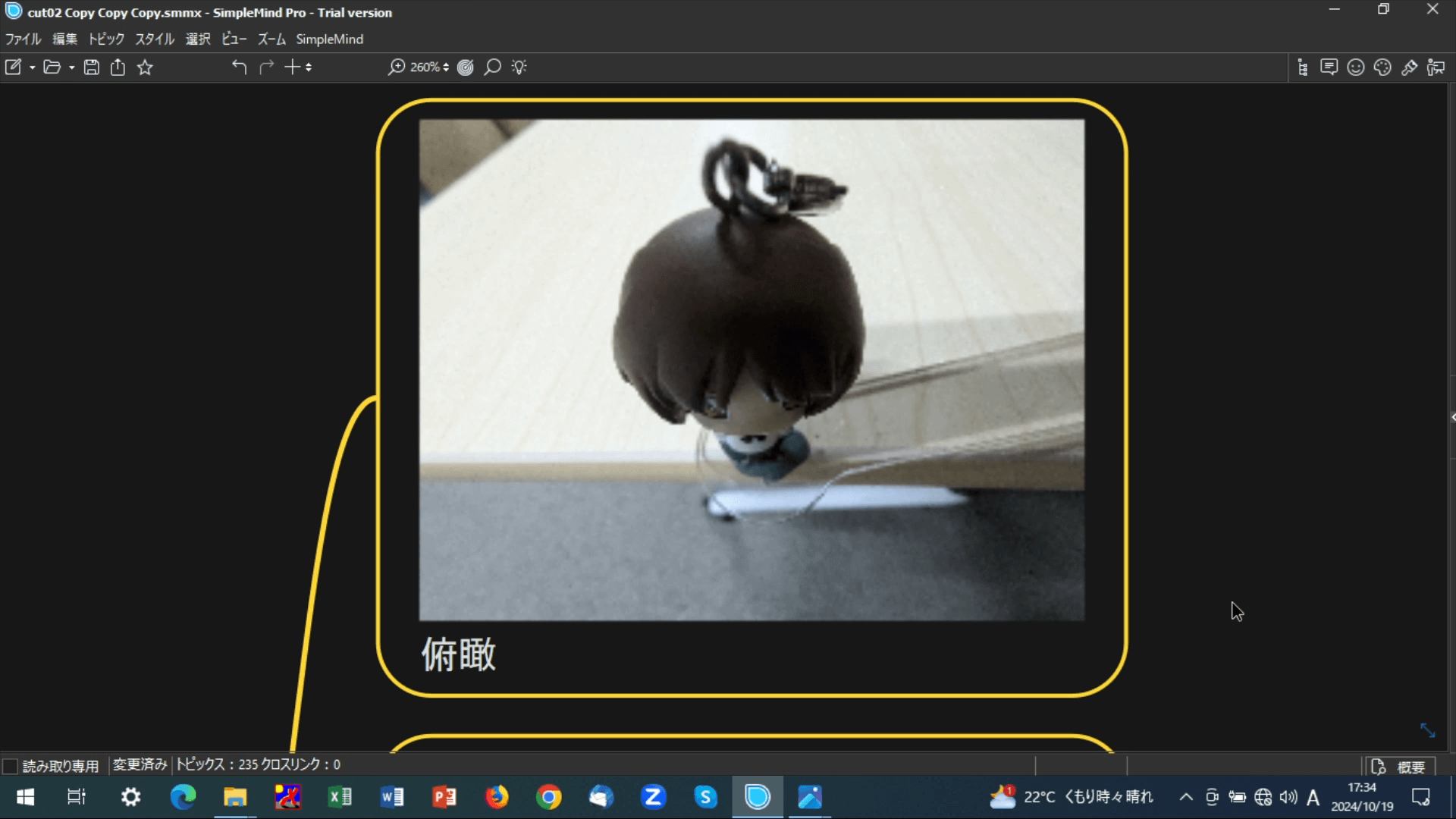This screenshot has height=819, width=1456.
Task: Open Firefox from the taskbar
Action: point(497,797)
